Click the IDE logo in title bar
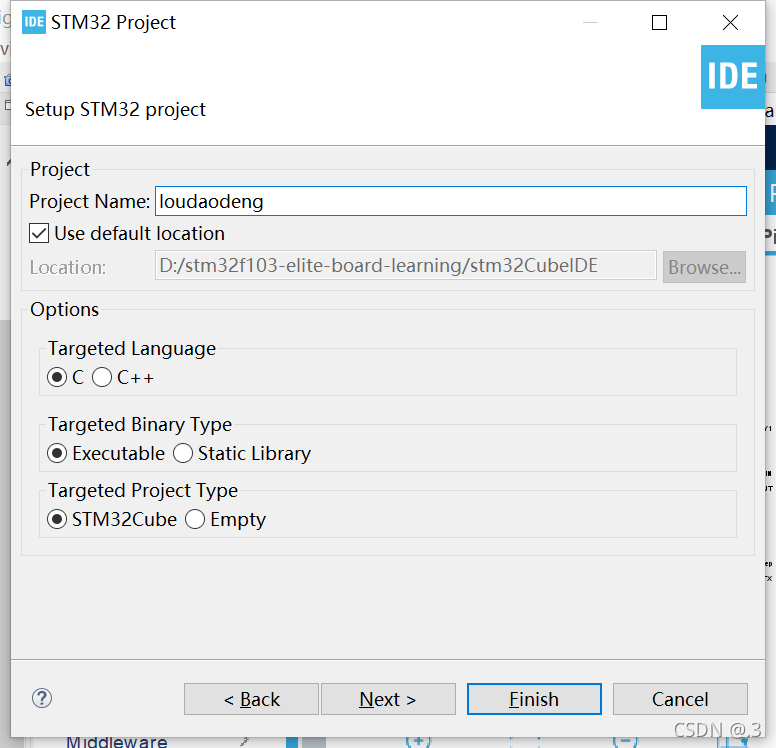Screen dimensions: 776x748 (34, 22)
